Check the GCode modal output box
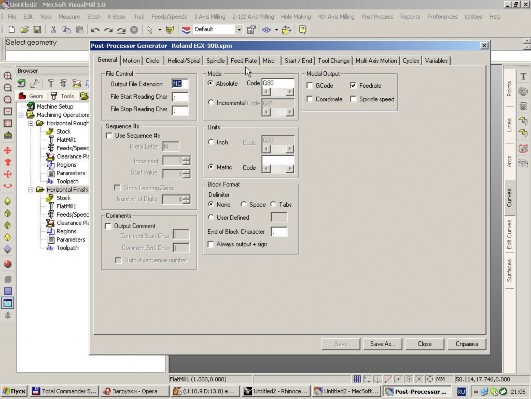Viewport: 531px width, 399px height. (x=309, y=85)
